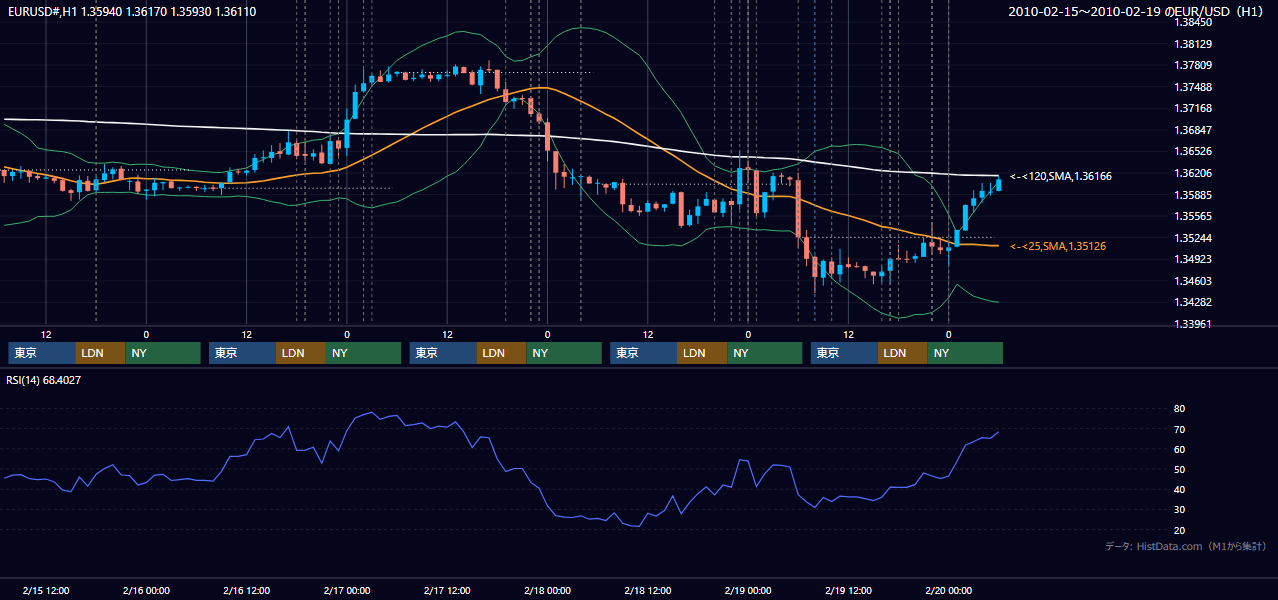1278x600 pixels.
Task: Select the 東京 session box for 2/19
Action: 845,353
